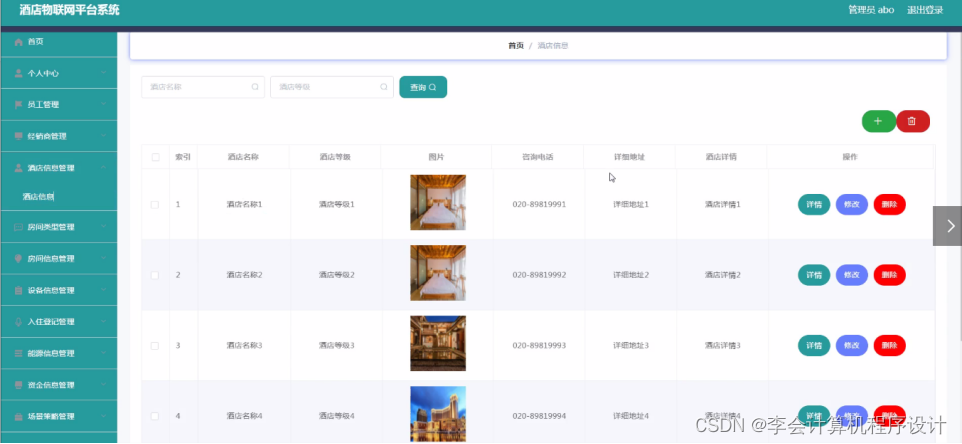The image size is (962, 444).
Task: Click 删除 for 酒店名称3
Action: (x=890, y=346)
